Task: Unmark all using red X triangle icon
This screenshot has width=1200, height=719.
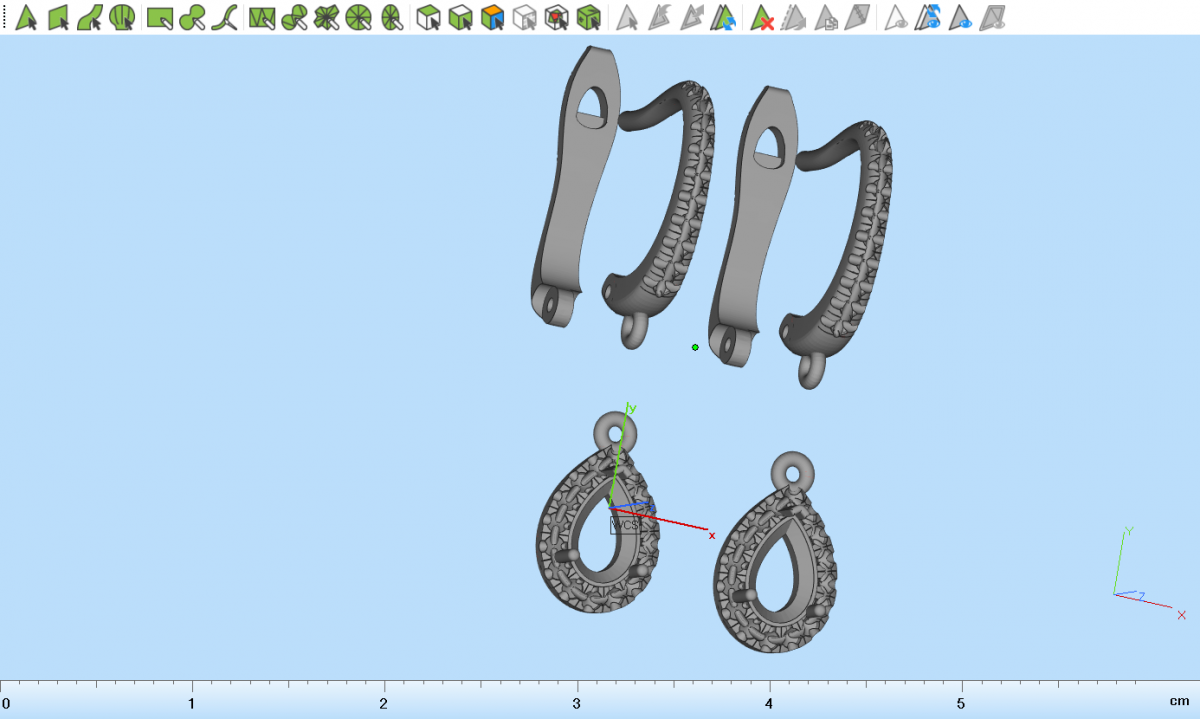Action: [763, 17]
